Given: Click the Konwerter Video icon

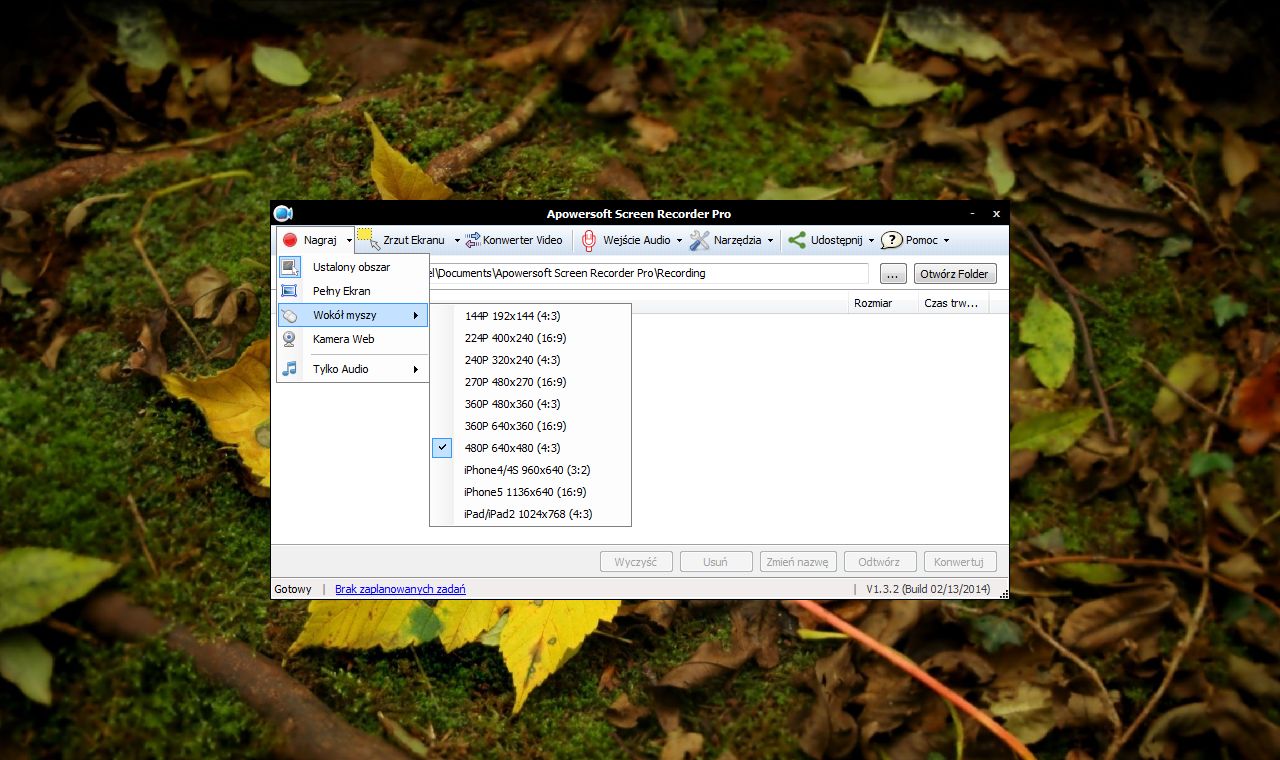Looking at the screenshot, I should pos(473,240).
